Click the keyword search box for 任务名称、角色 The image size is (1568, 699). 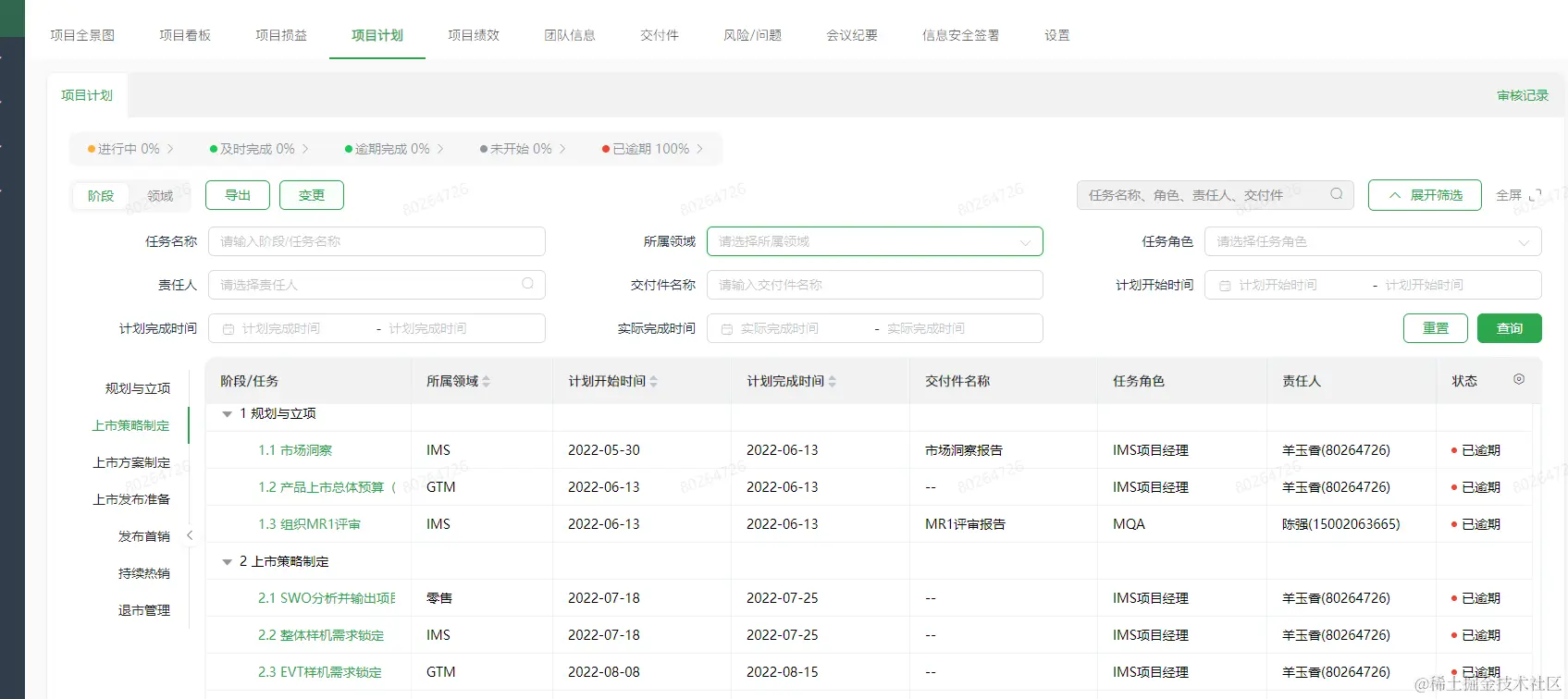(1216, 195)
